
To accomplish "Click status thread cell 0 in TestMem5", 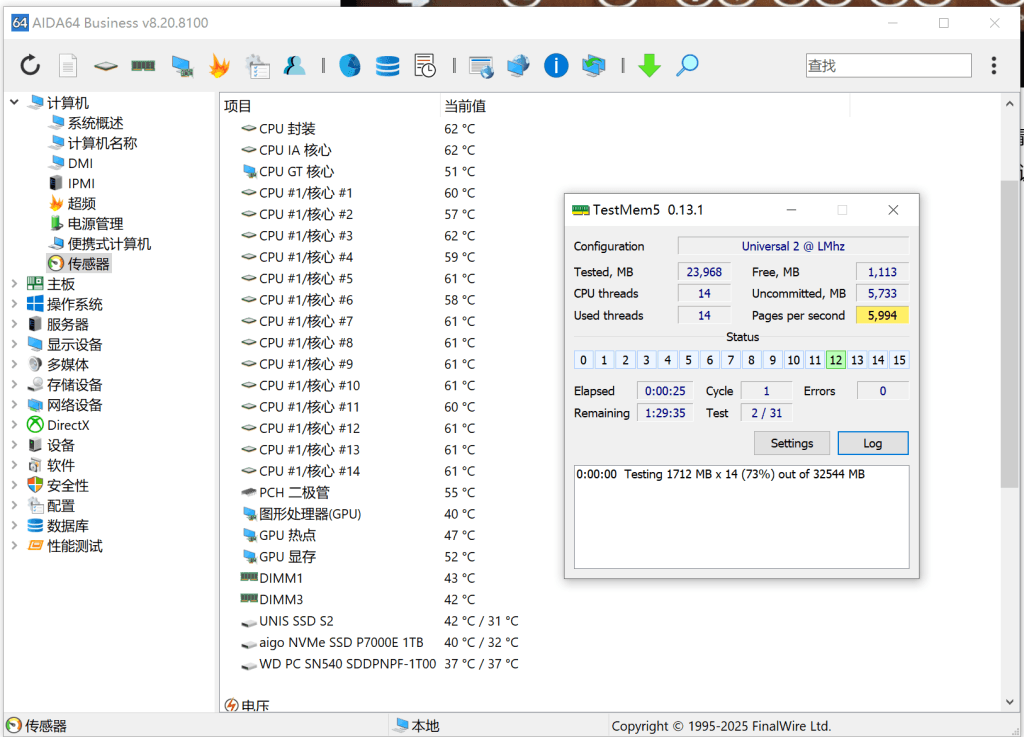I will pyautogui.click(x=583, y=360).
